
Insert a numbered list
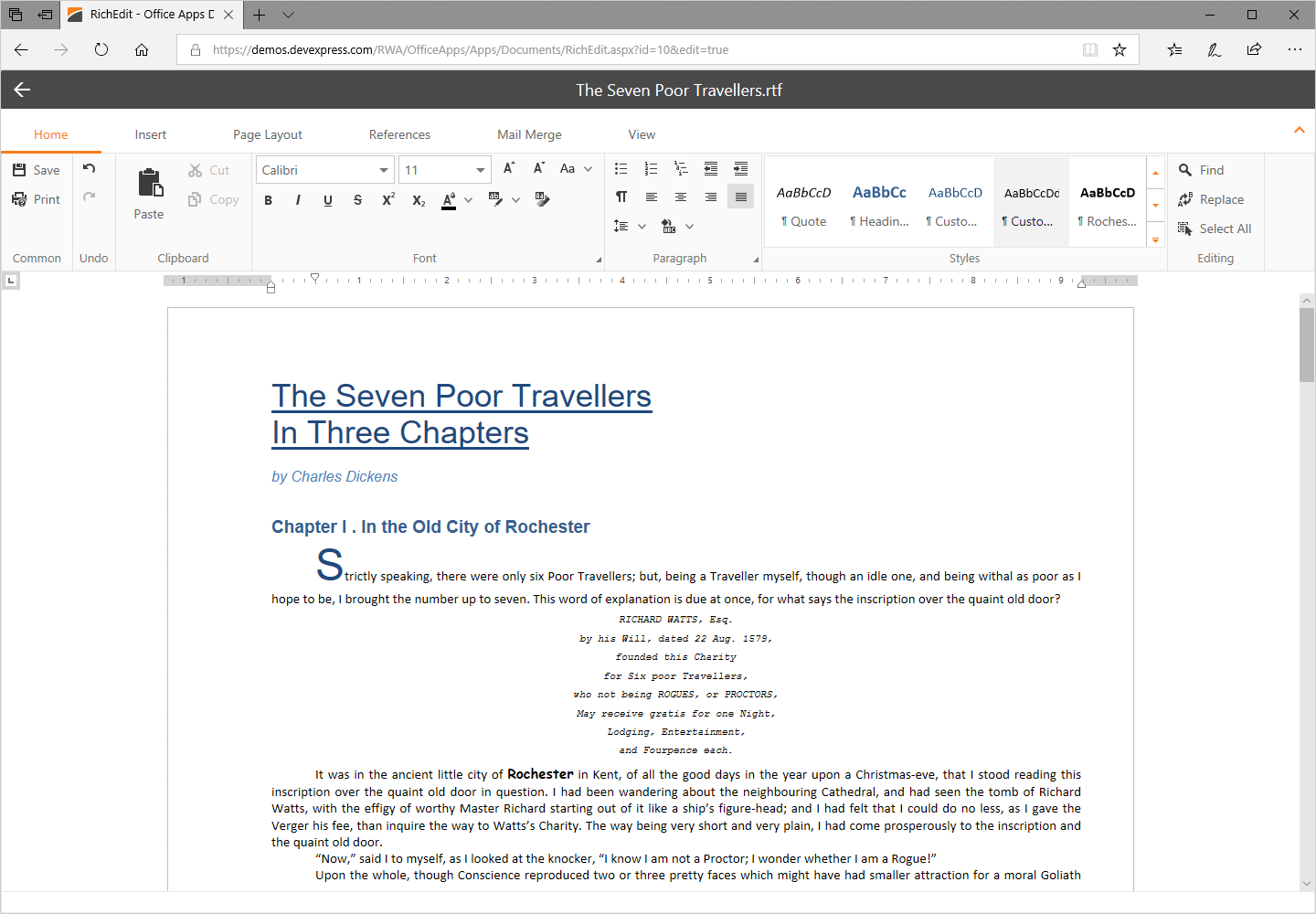651,169
